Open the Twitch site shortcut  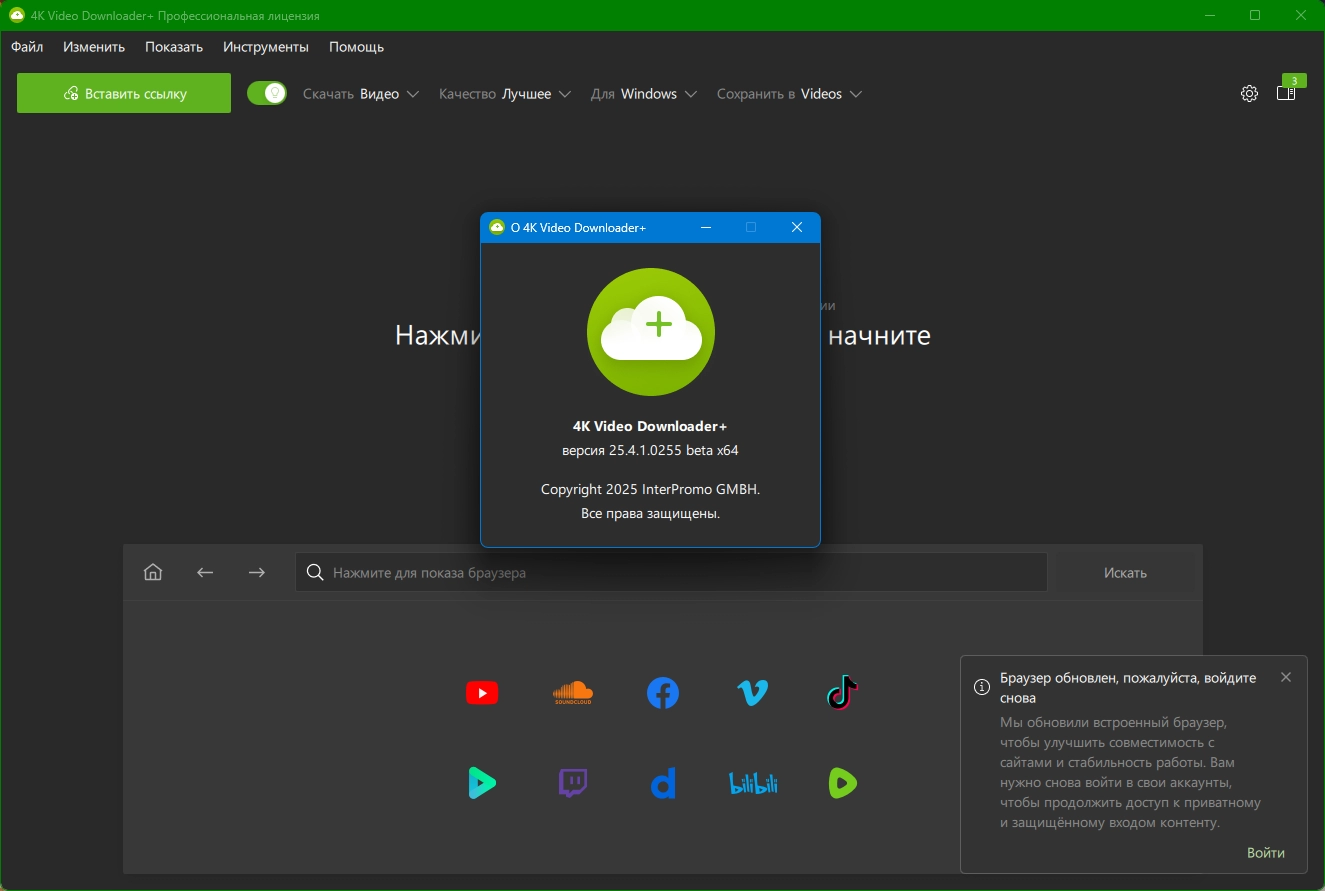(572, 783)
